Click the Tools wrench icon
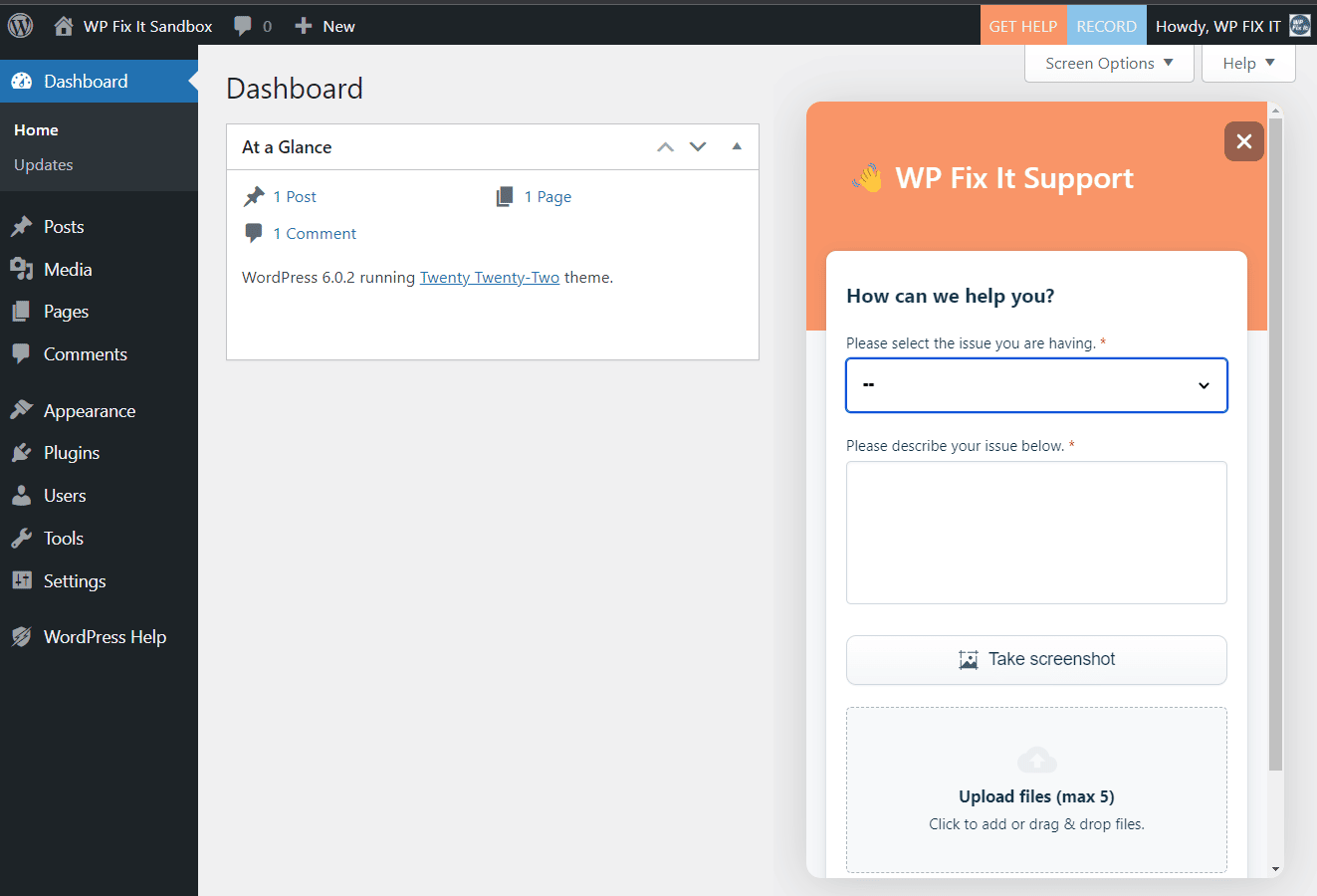The height and width of the screenshot is (896, 1317). (x=22, y=539)
